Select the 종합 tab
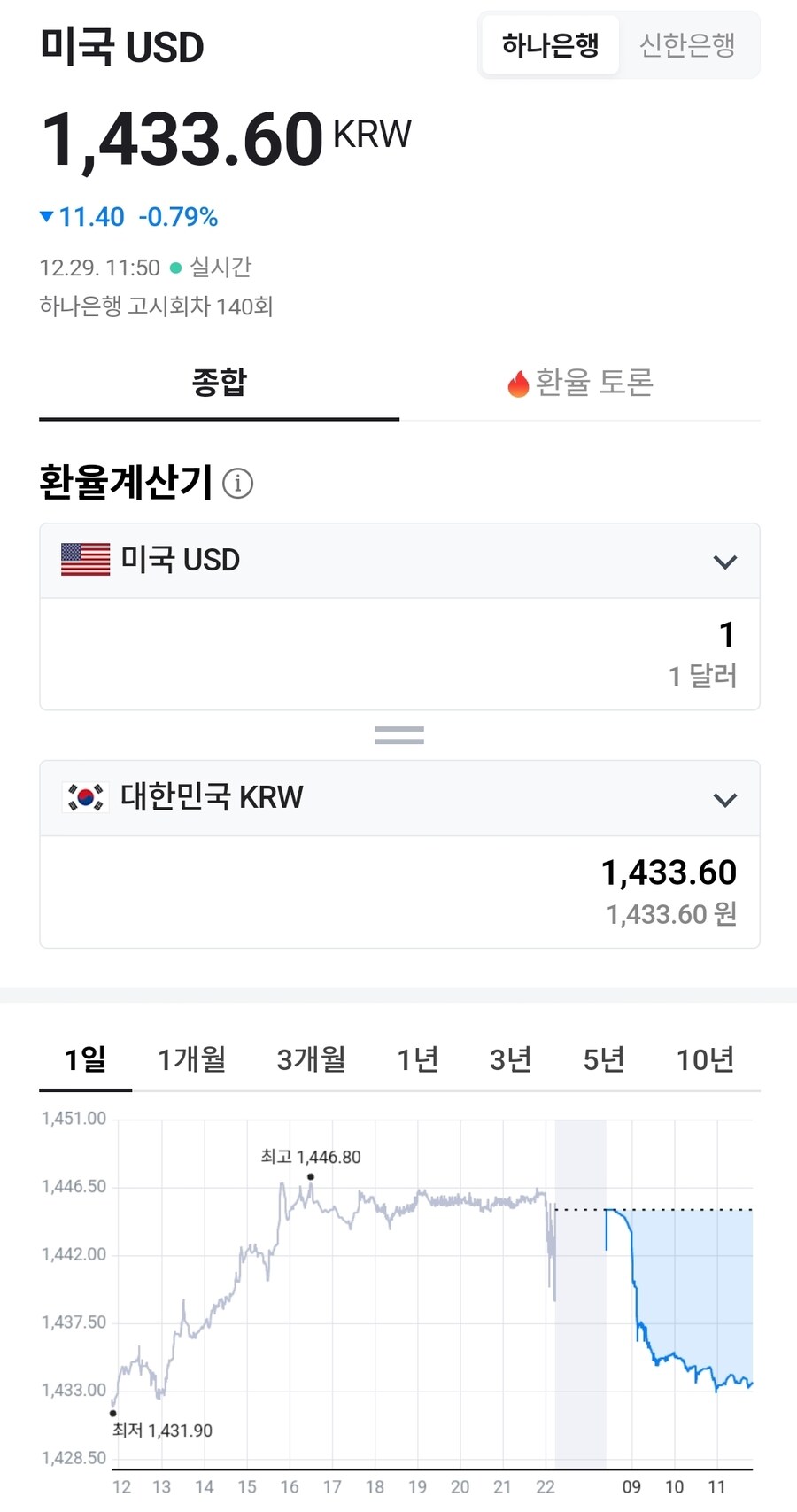This screenshot has height=1512, width=797. 218,382
